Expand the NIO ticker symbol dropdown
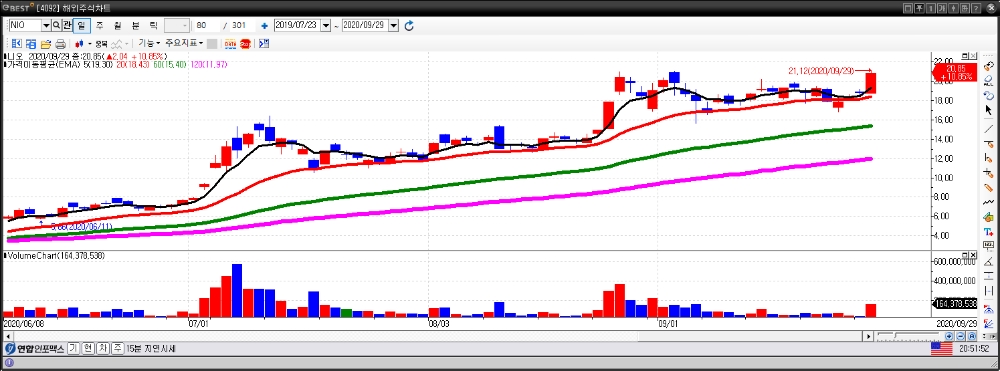Image resolution: width=1000 pixels, height=371 pixels. pyautogui.click(x=46, y=25)
